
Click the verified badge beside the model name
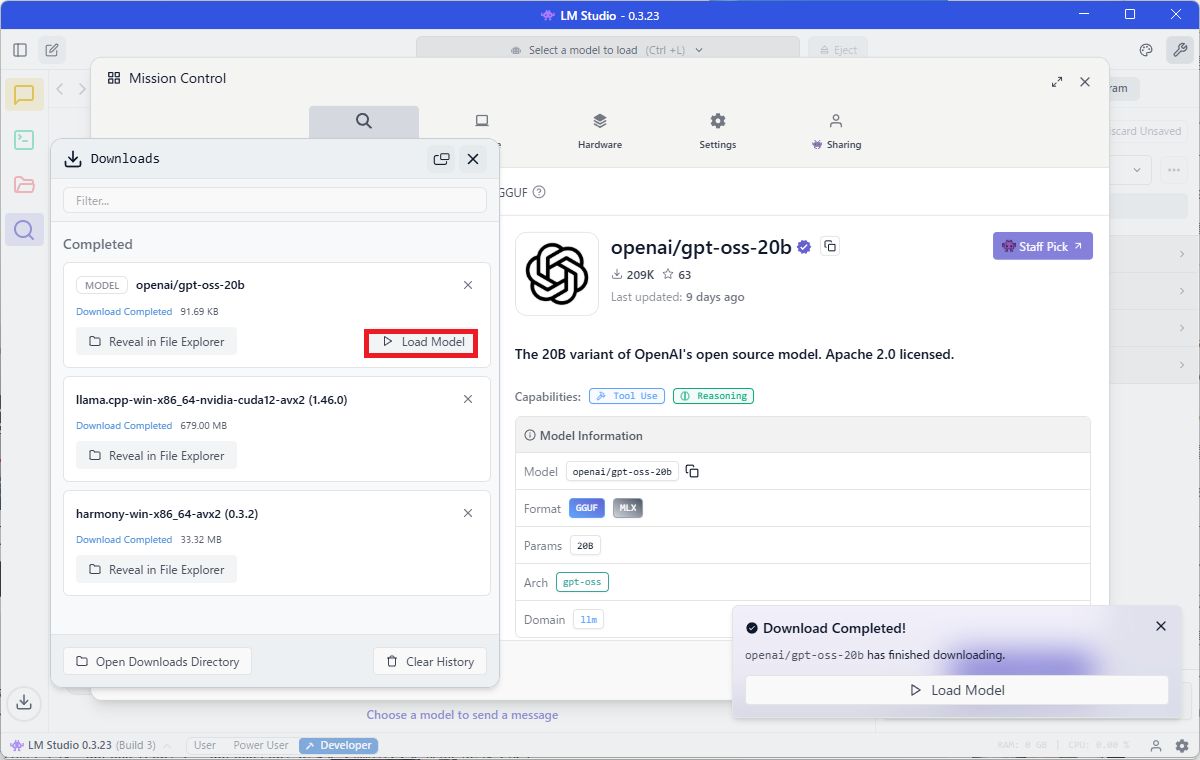click(803, 247)
